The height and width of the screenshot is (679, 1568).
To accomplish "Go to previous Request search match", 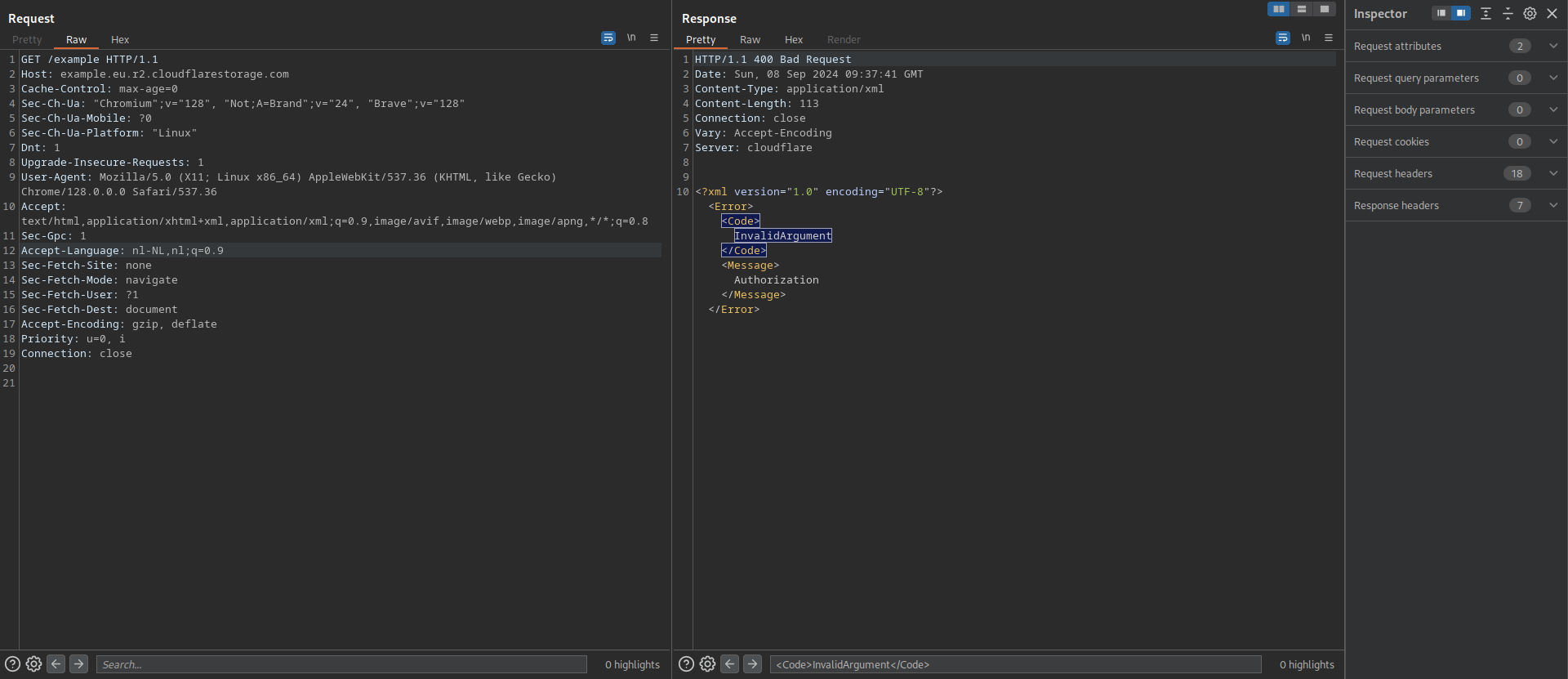I will pos(56,664).
